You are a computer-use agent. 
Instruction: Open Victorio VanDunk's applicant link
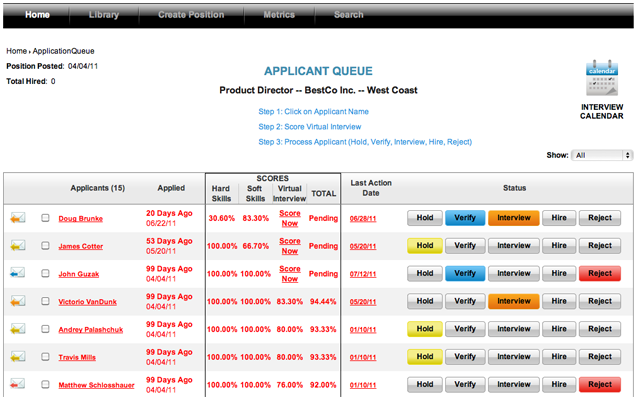87,302
